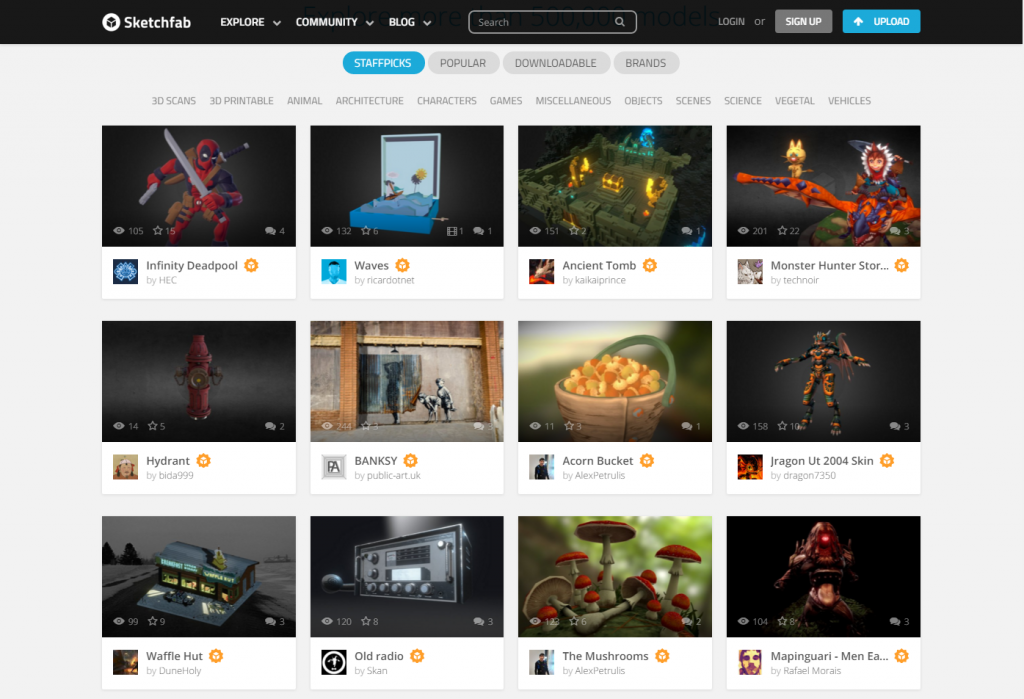
Task: Open the BANKSY model thumbnail
Action: tap(407, 381)
